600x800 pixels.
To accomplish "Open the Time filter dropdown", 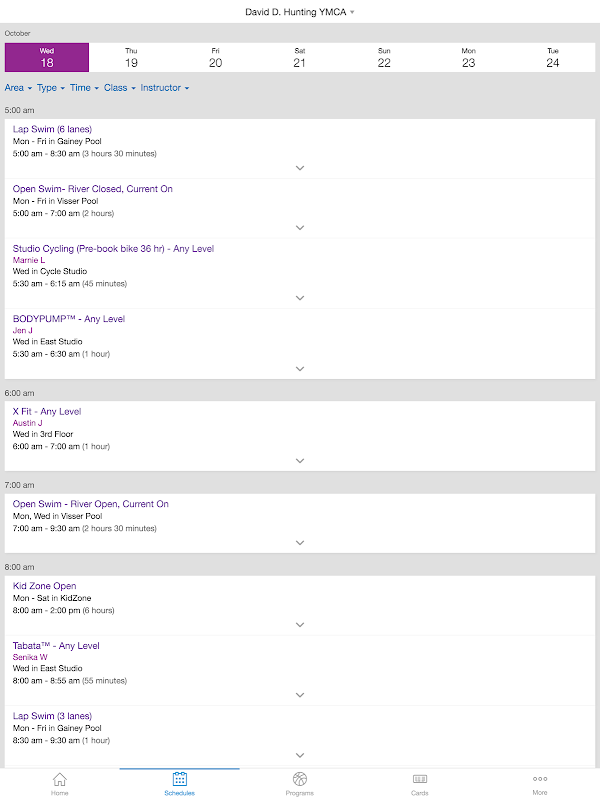I will click(84, 88).
